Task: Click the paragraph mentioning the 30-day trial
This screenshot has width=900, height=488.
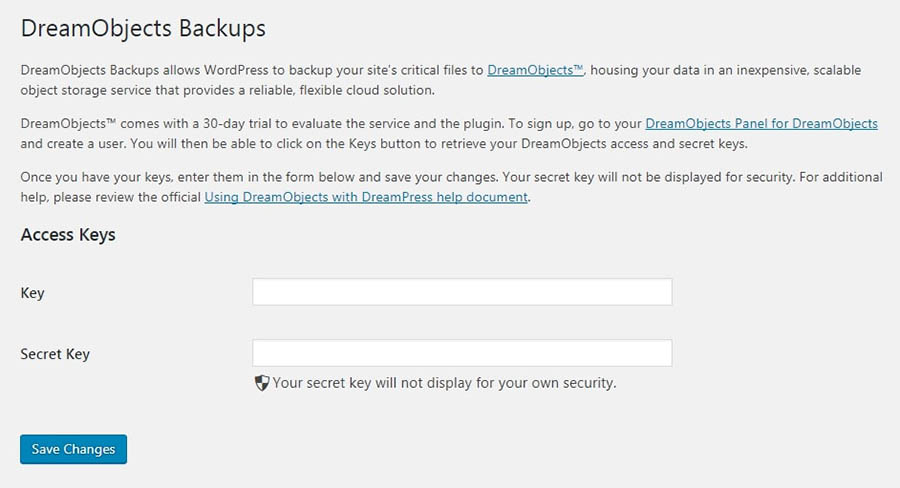Action: coord(300,124)
